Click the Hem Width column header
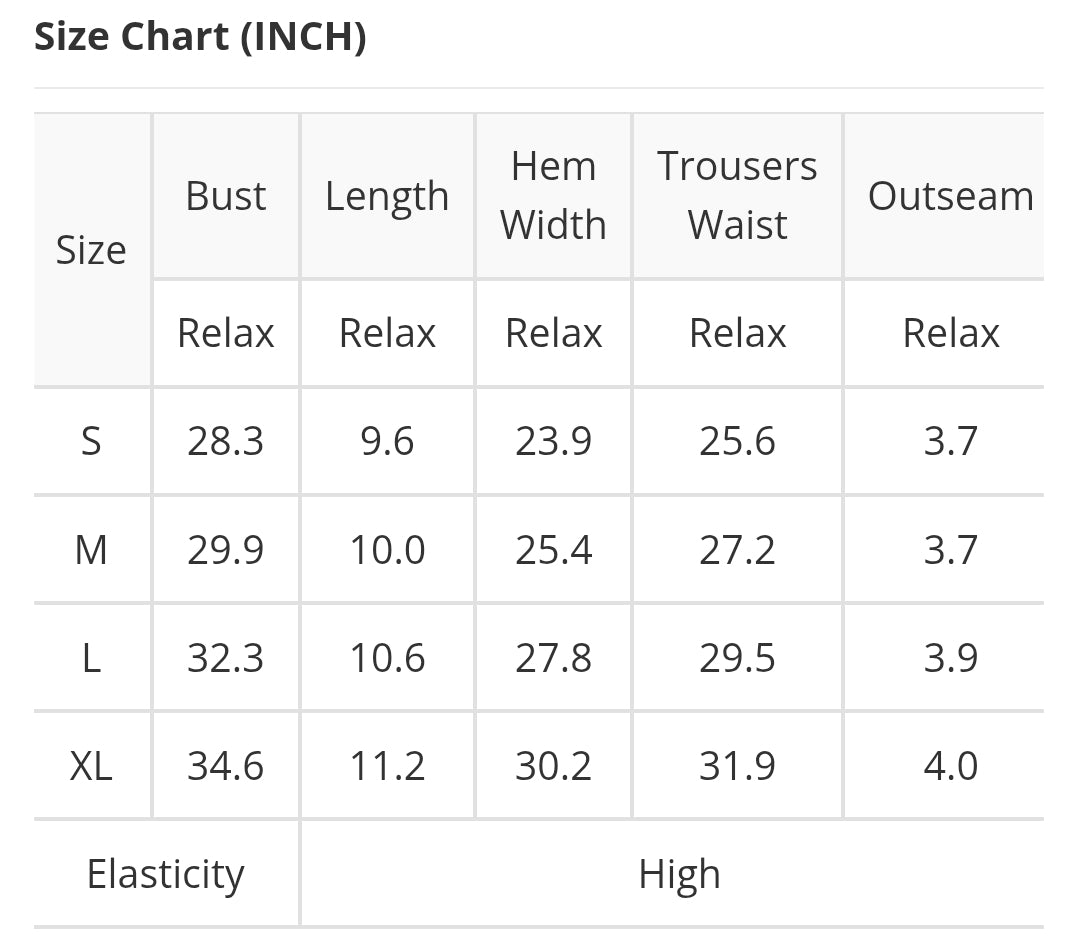 553,196
